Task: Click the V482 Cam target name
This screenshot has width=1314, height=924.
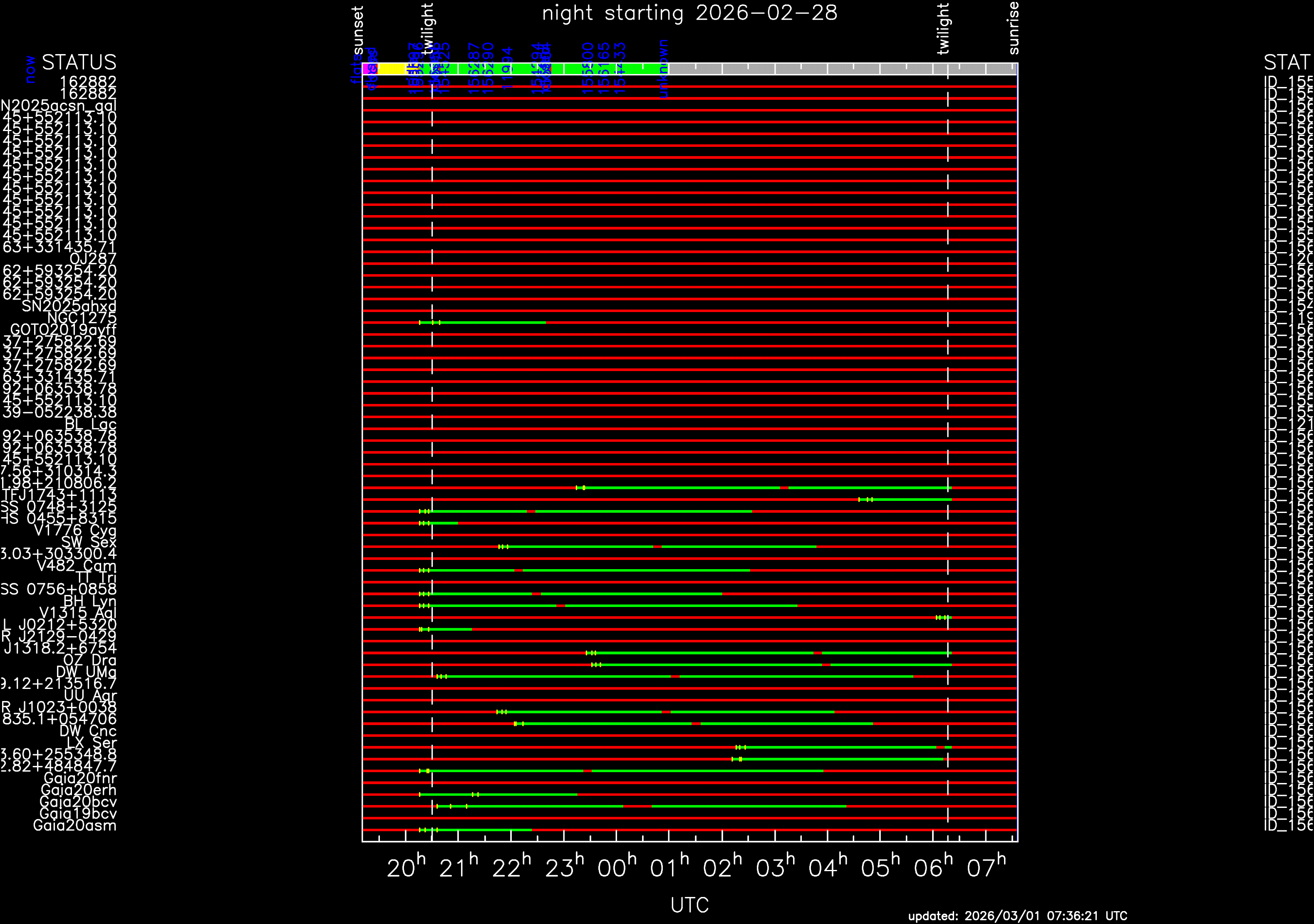Action: (x=76, y=566)
